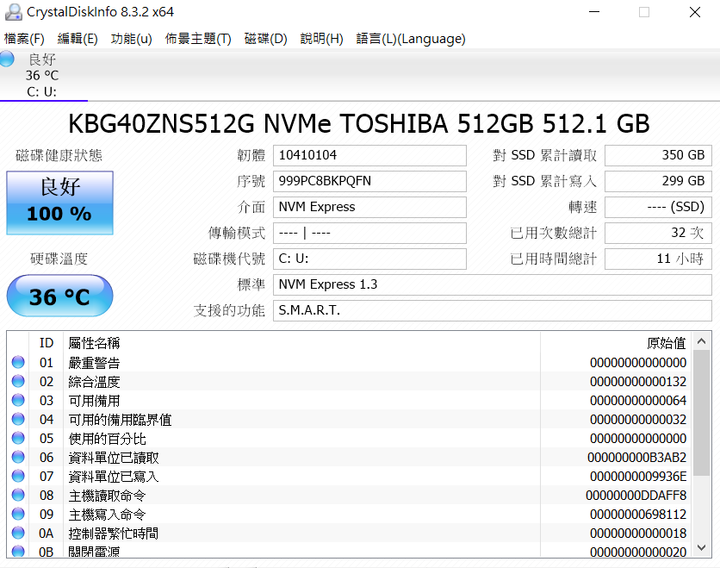720x568 pixels.
Task: Open the 編輯(E) menu
Action: [78, 39]
